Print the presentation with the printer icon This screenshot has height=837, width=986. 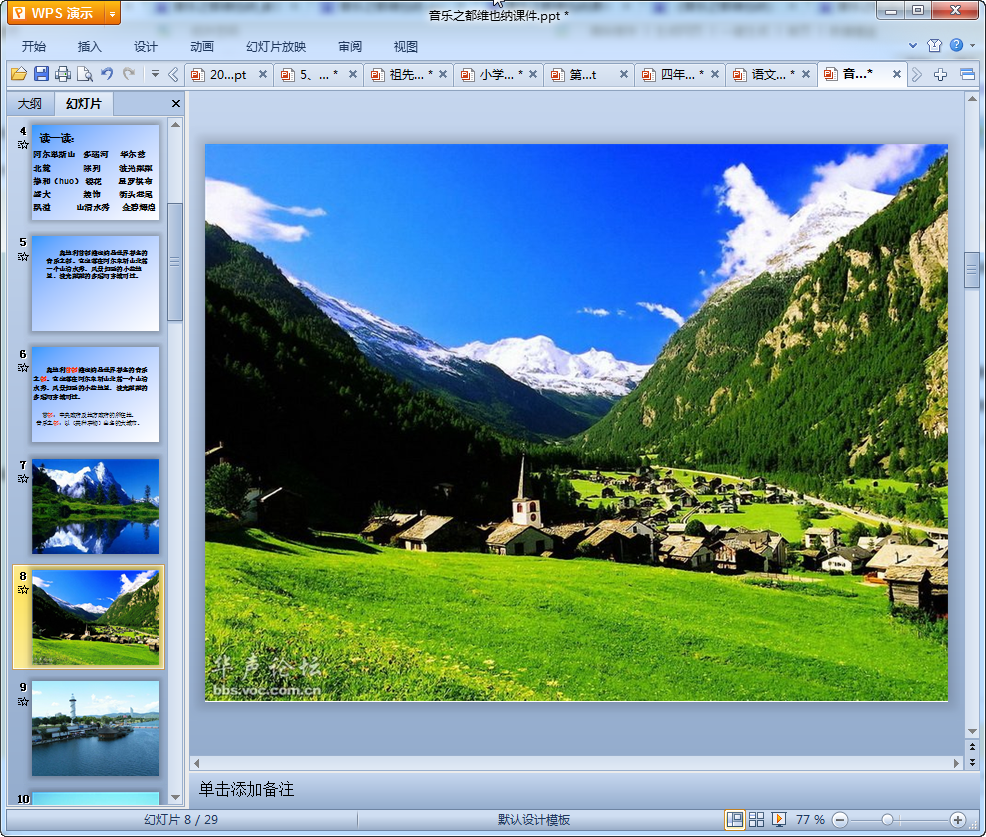(63, 74)
